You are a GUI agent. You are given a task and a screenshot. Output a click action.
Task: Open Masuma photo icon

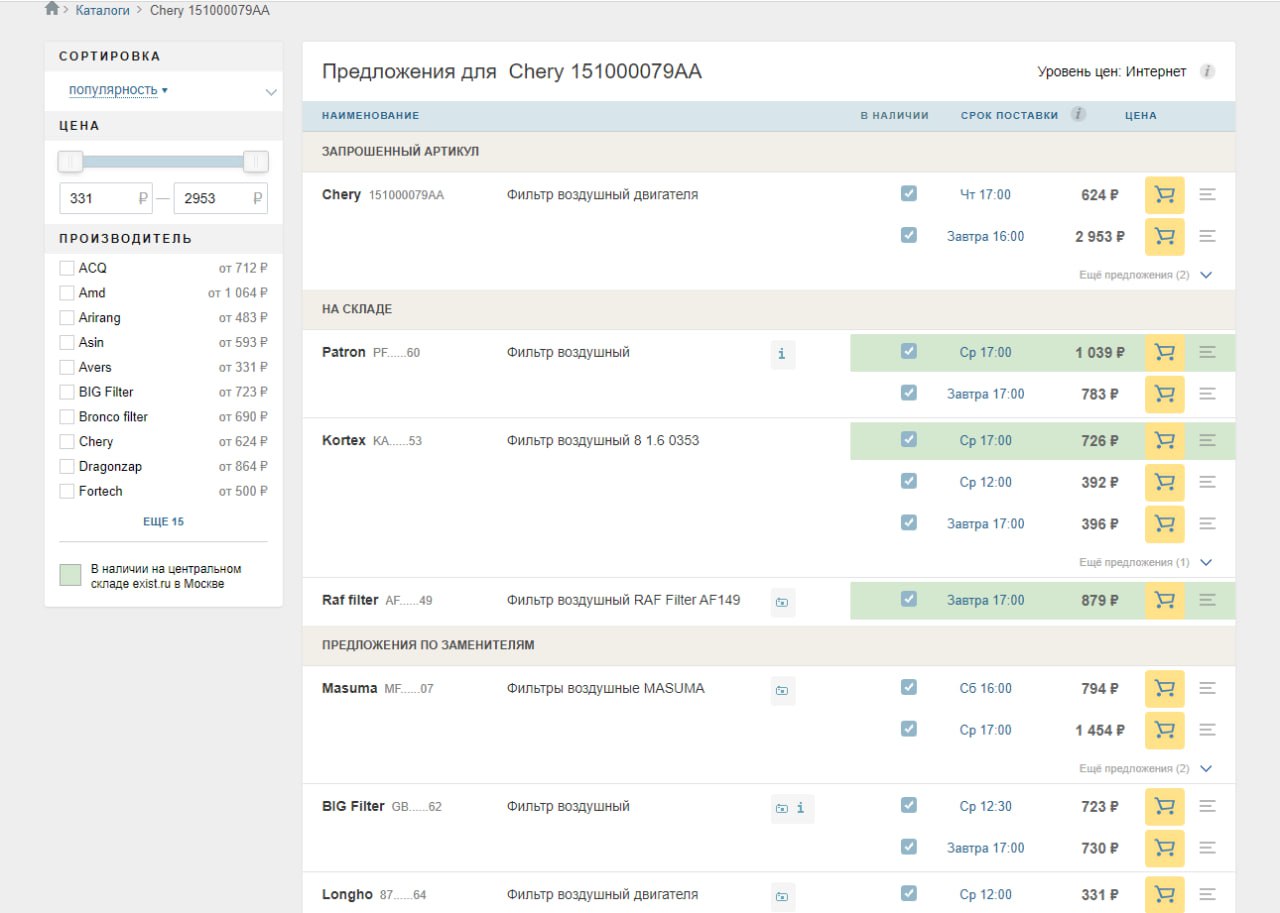click(x=782, y=690)
